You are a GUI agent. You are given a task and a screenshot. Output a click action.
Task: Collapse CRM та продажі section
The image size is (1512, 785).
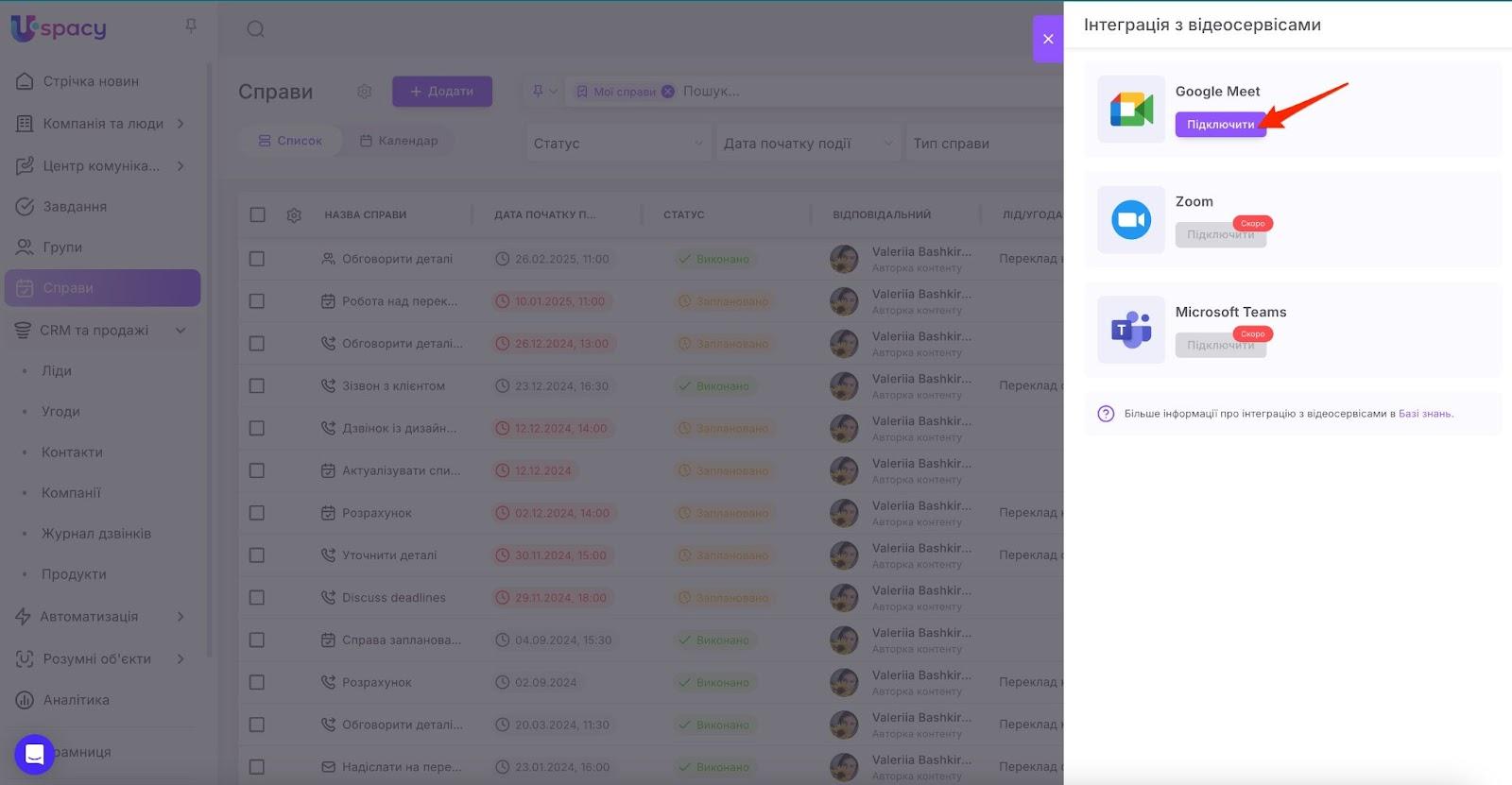(180, 331)
